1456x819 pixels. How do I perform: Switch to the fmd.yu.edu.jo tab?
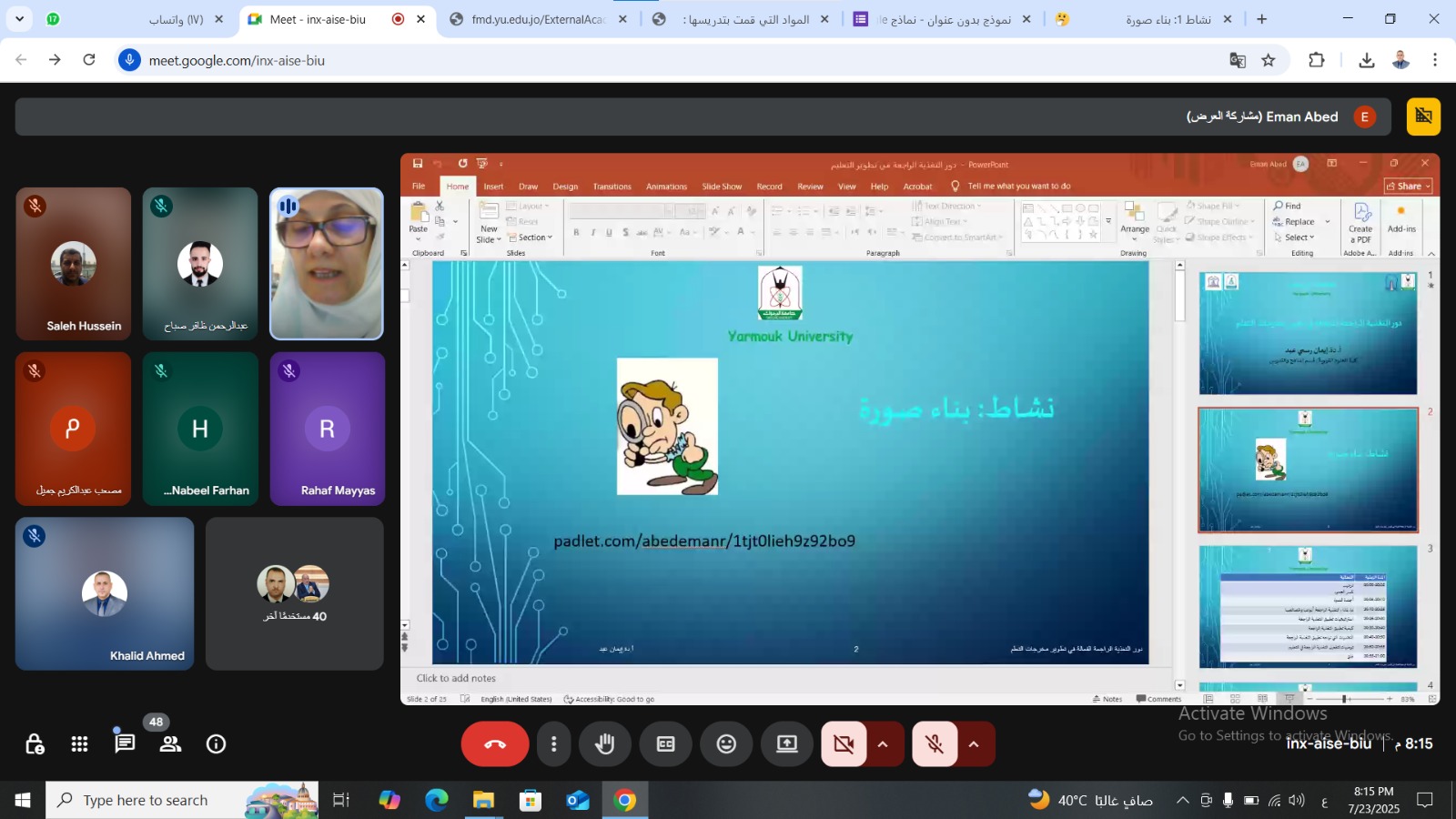coord(538,19)
